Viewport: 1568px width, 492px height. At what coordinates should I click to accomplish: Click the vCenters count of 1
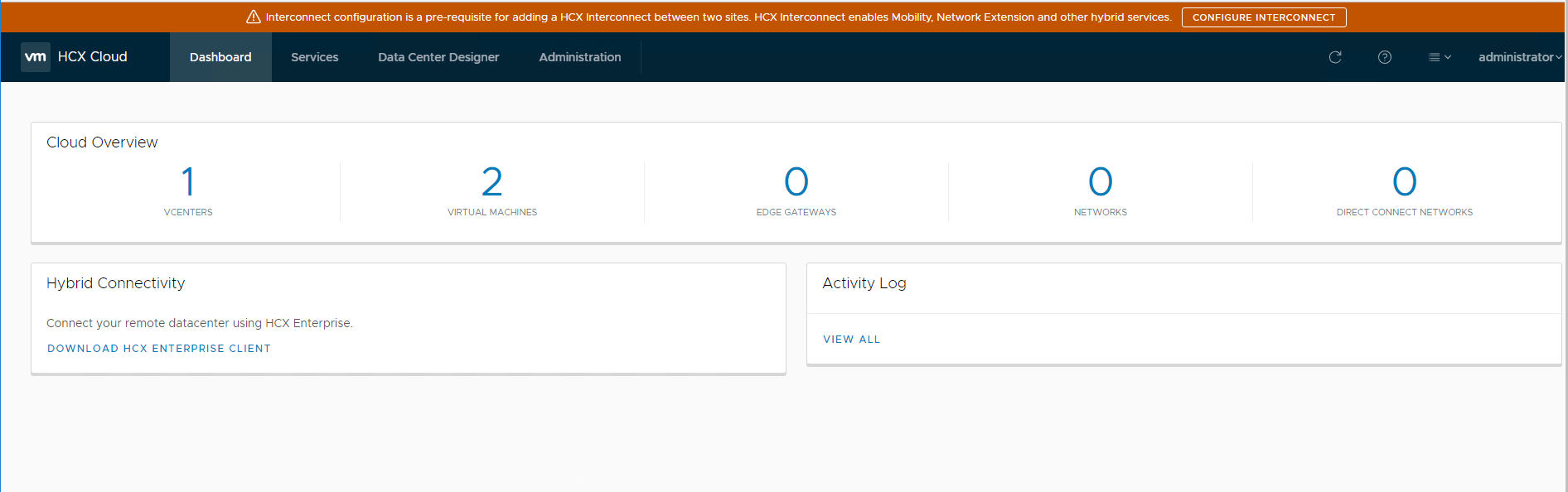[188, 181]
